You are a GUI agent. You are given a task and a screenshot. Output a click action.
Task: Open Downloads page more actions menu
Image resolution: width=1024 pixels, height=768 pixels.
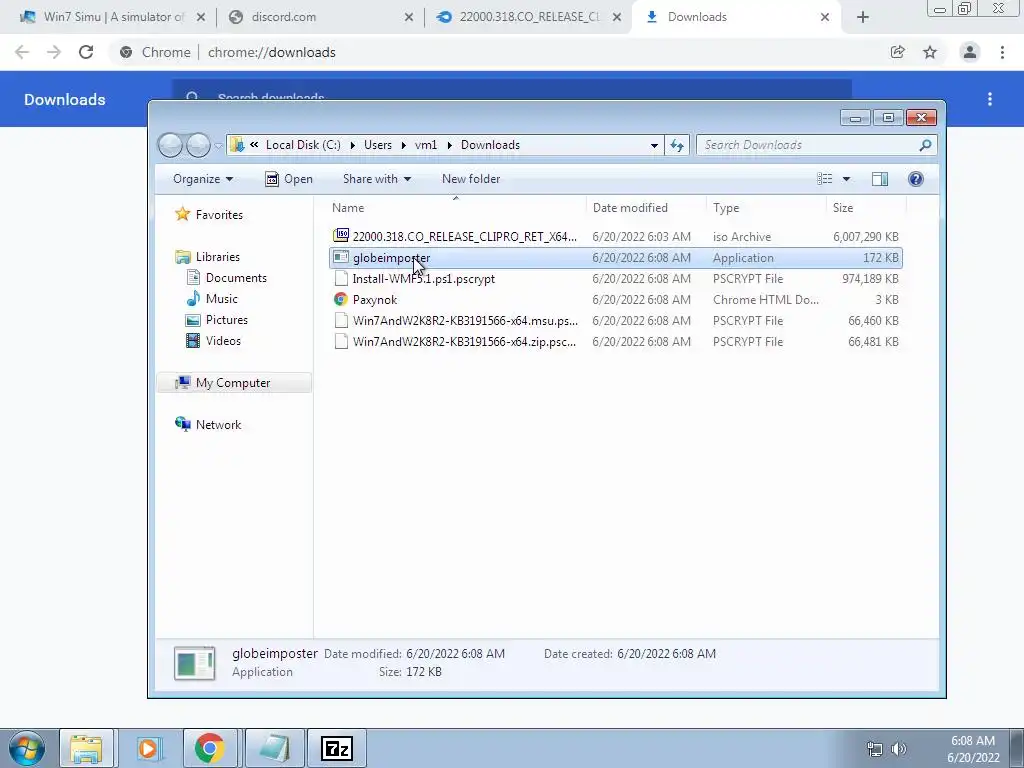click(990, 99)
